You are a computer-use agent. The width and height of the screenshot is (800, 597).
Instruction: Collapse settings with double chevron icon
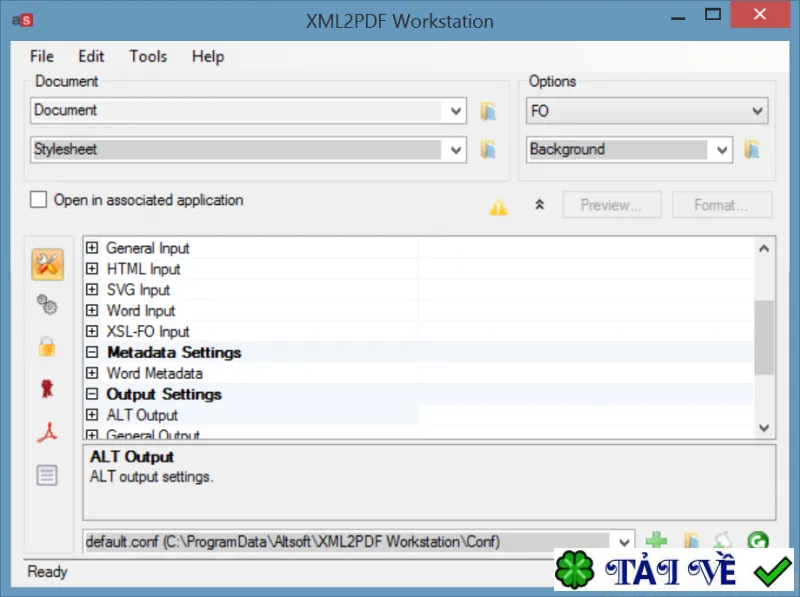[539, 205]
